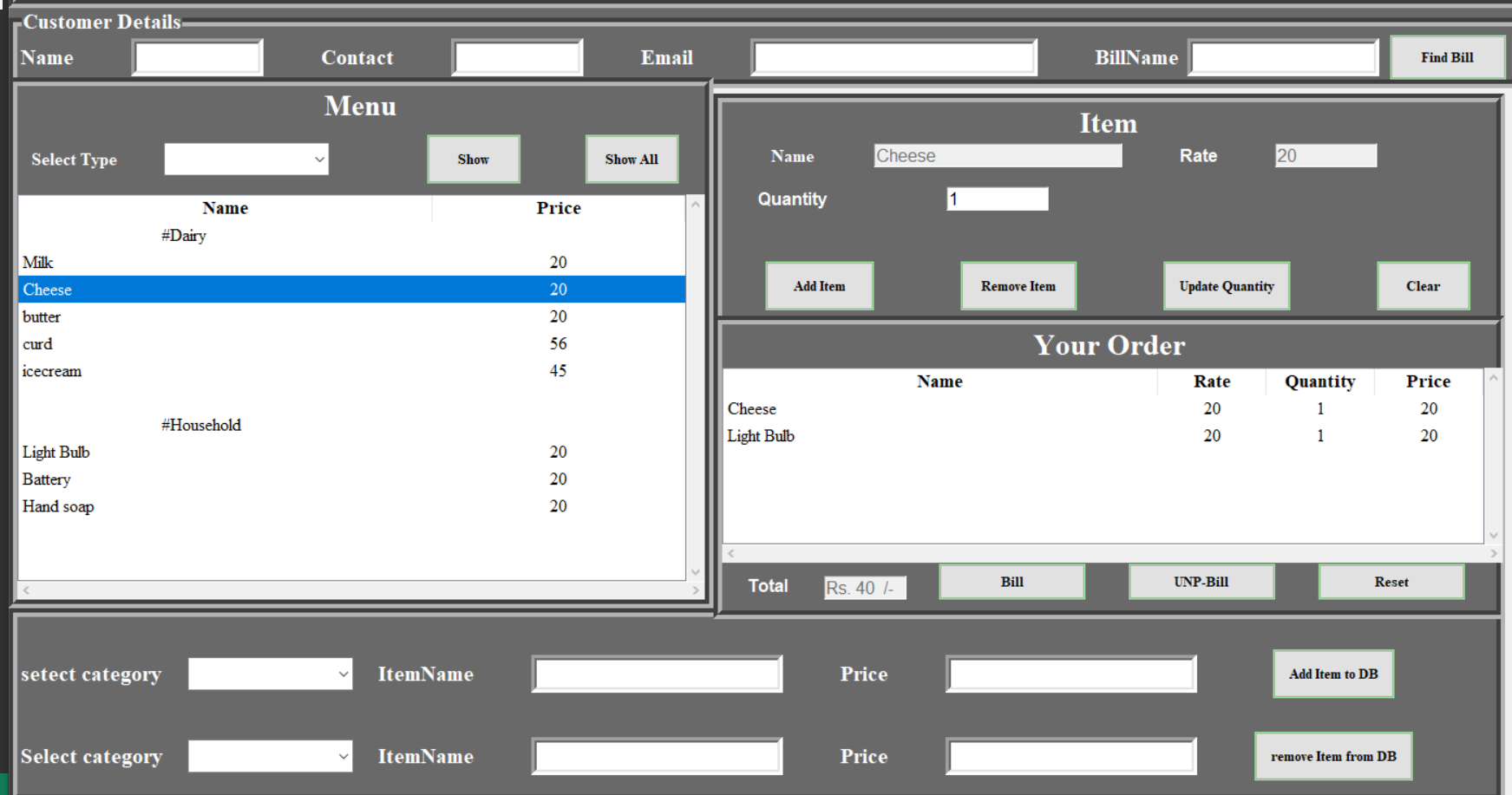1512x795 pixels.
Task: Click the Quantity input field in the Item panel
Action: (996, 199)
